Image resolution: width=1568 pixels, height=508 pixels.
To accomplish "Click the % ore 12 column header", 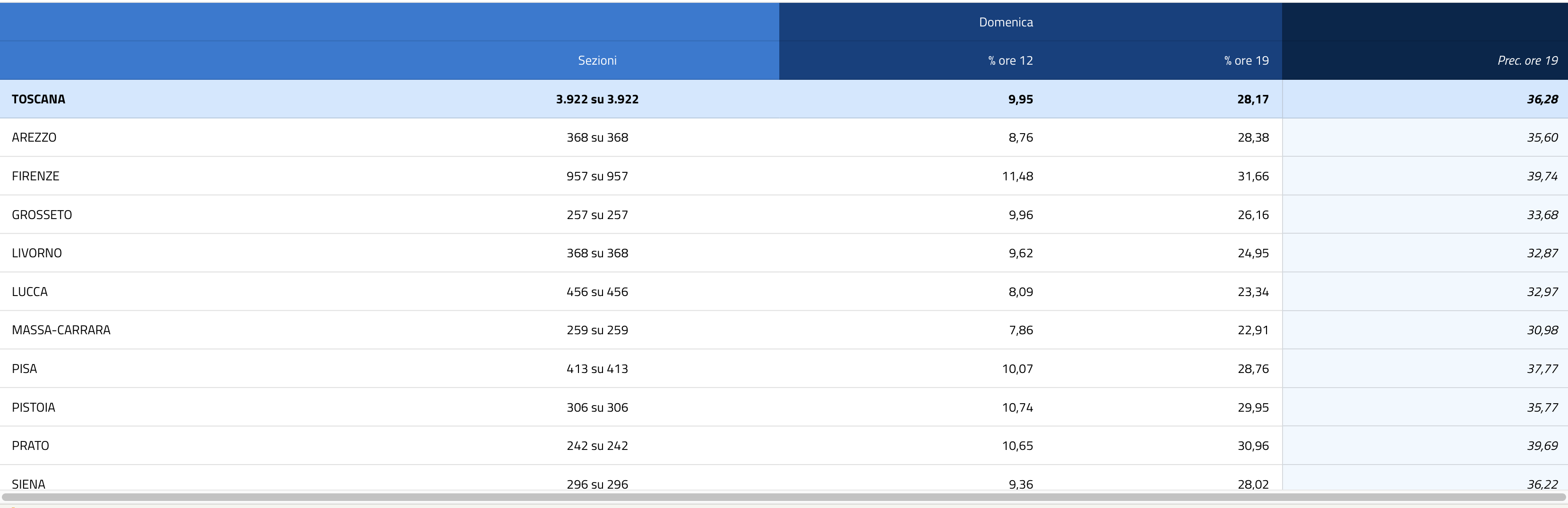I will click(1010, 60).
